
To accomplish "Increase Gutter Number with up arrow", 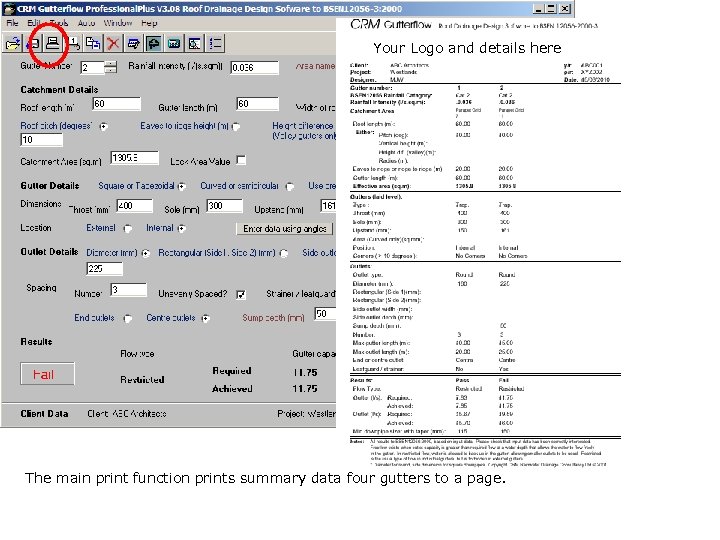I will pos(111,64).
